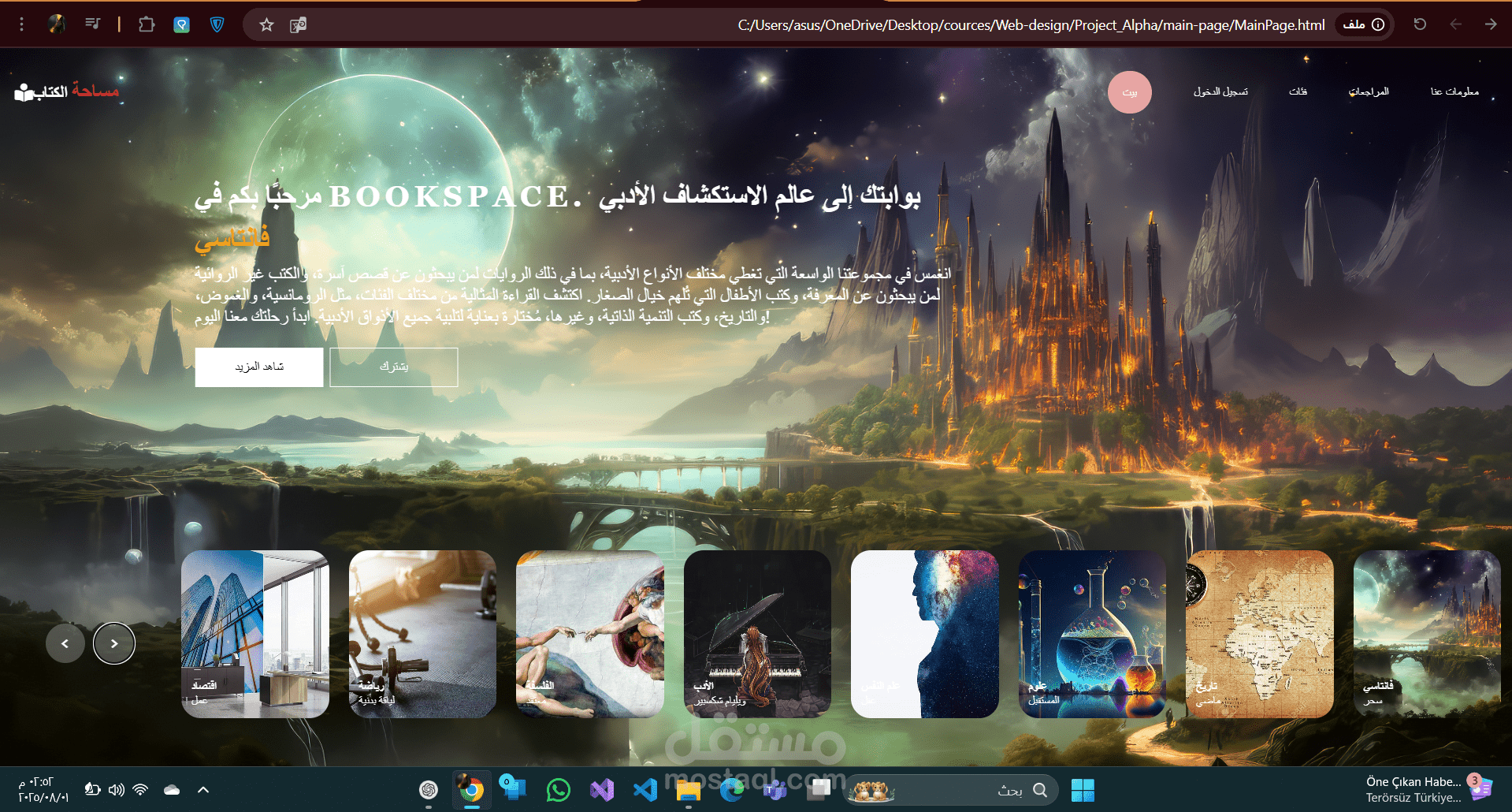This screenshot has height=812, width=1512.
Task: Open the المراجعات reviews nav link
Action: 1369,91
